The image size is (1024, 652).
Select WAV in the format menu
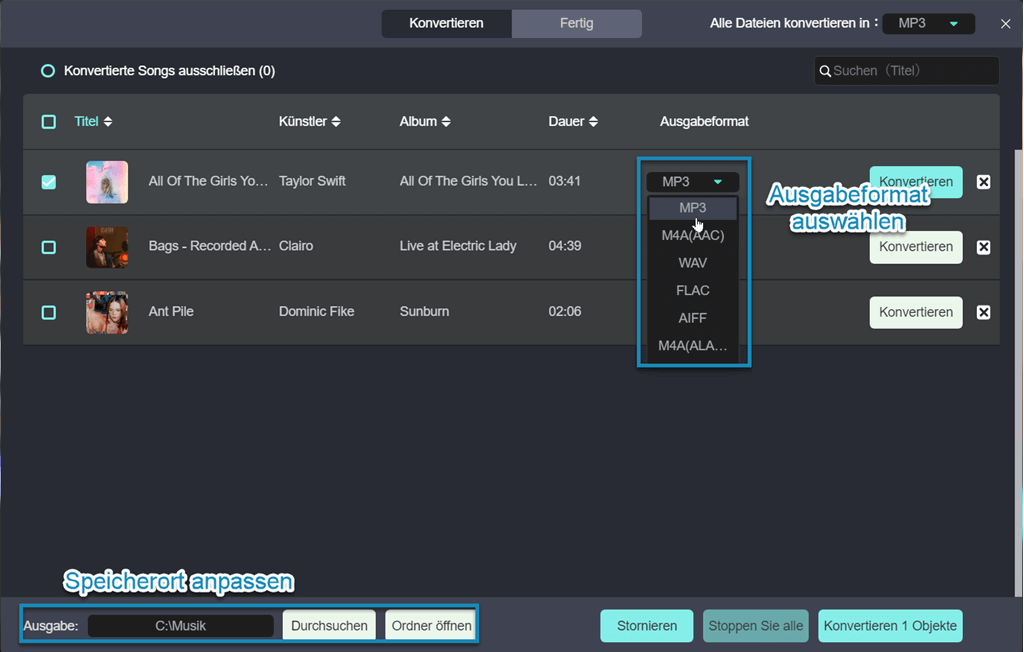click(x=692, y=263)
